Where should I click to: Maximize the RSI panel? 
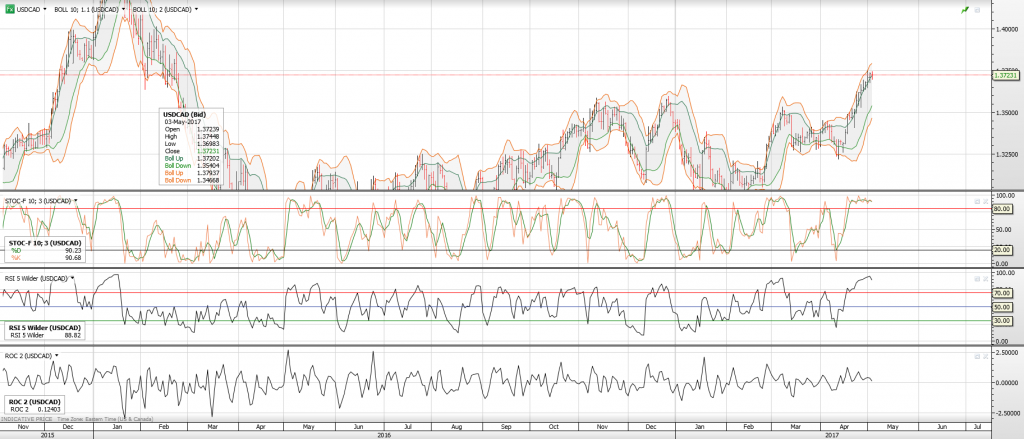[x=976, y=276]
